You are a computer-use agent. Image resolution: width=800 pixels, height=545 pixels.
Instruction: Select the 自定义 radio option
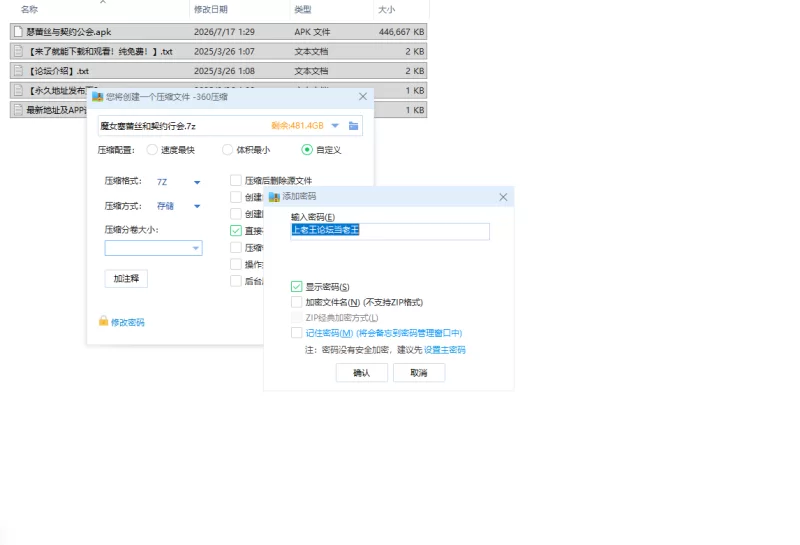point(307,150)
